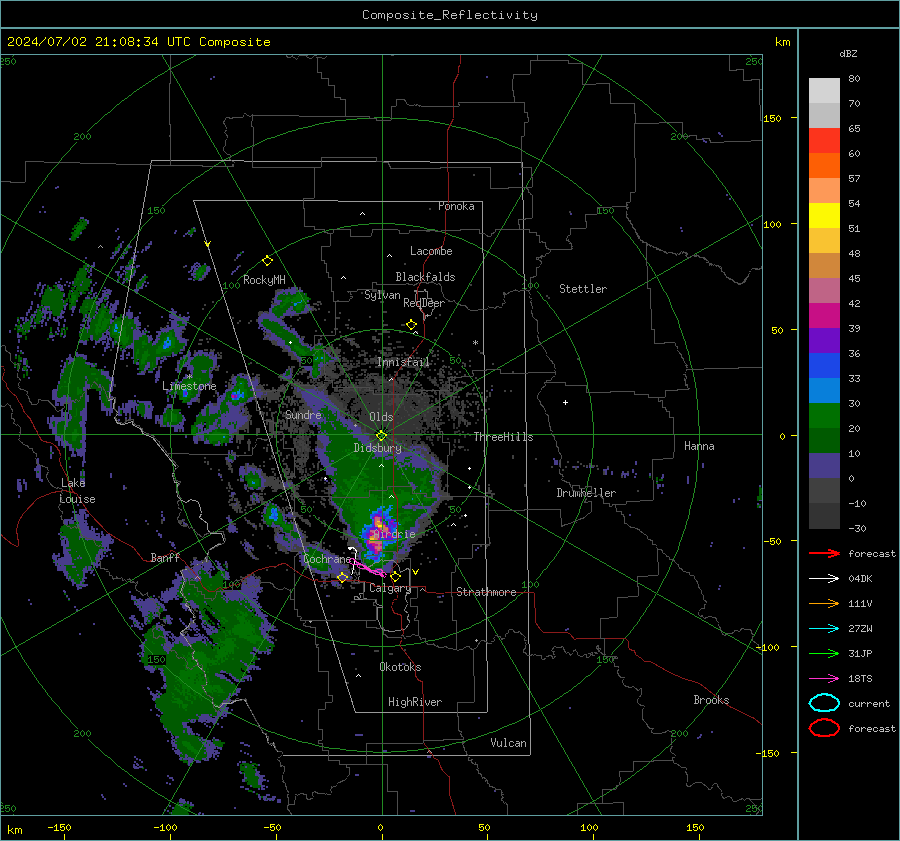Click the yellow diamond marker near RockyMH
The image size is (900, 841).
(x=267, y=261)
